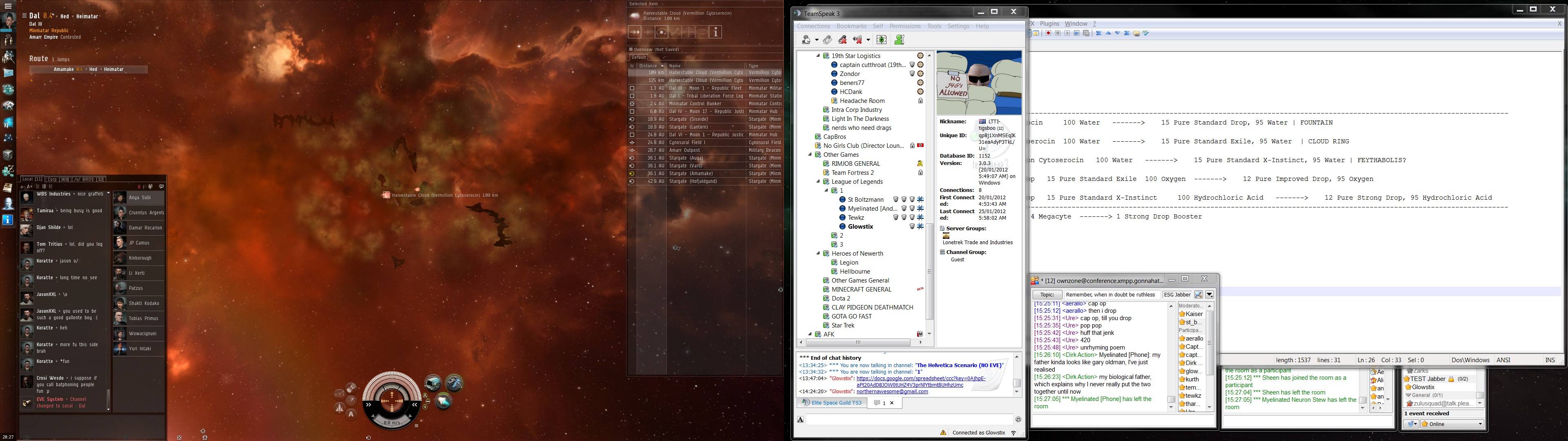Select the MINECRAFT GENERAL channel

tap(861, 290)
